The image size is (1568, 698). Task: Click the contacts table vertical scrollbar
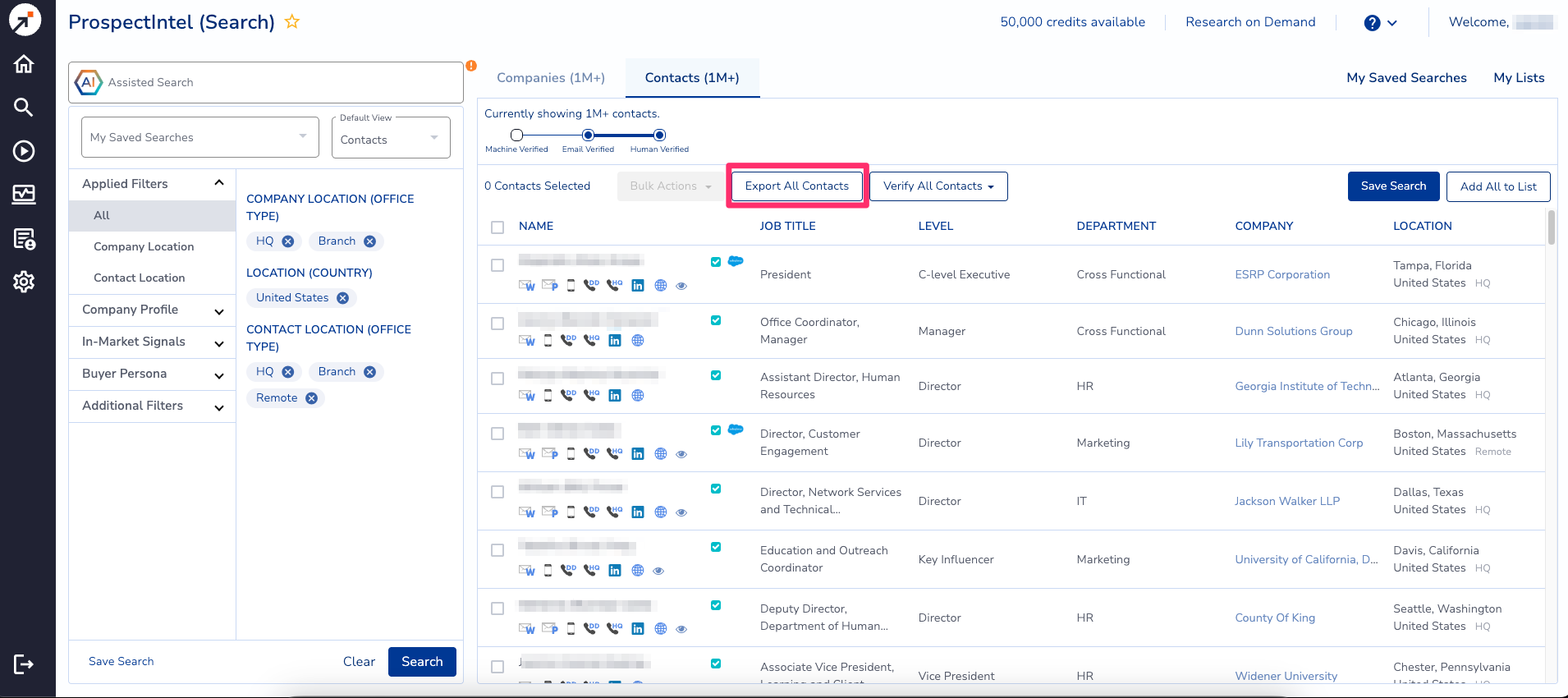pos(1551,227)
